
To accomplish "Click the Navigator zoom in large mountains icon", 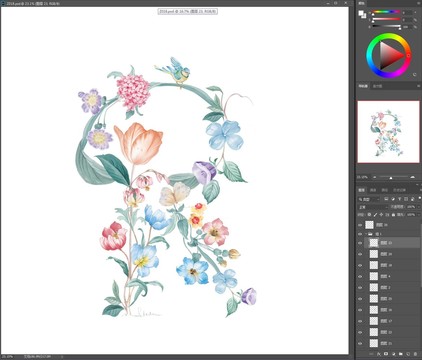I will [413, 177].
